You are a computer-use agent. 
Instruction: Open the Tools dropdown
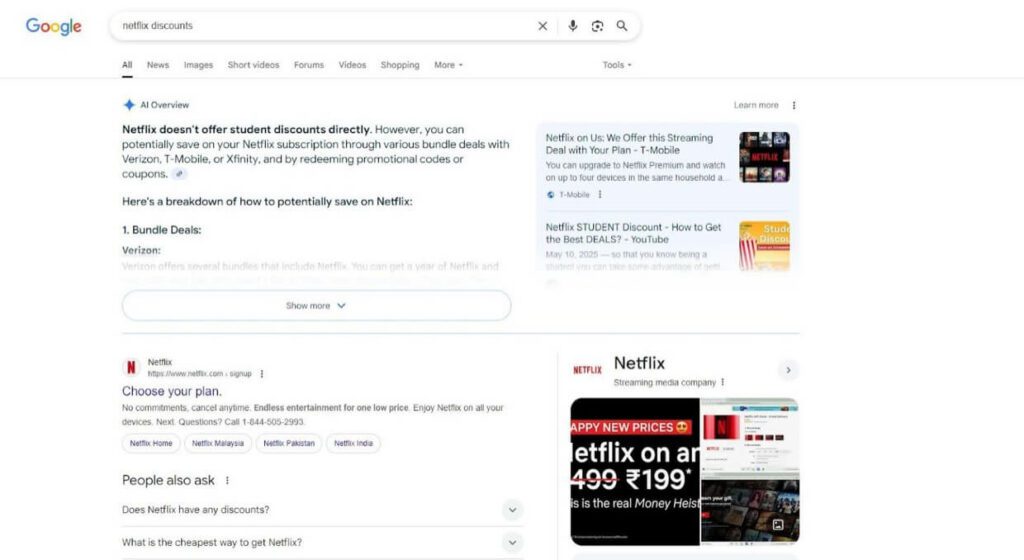pyautogui.click(x=616, y=65)
